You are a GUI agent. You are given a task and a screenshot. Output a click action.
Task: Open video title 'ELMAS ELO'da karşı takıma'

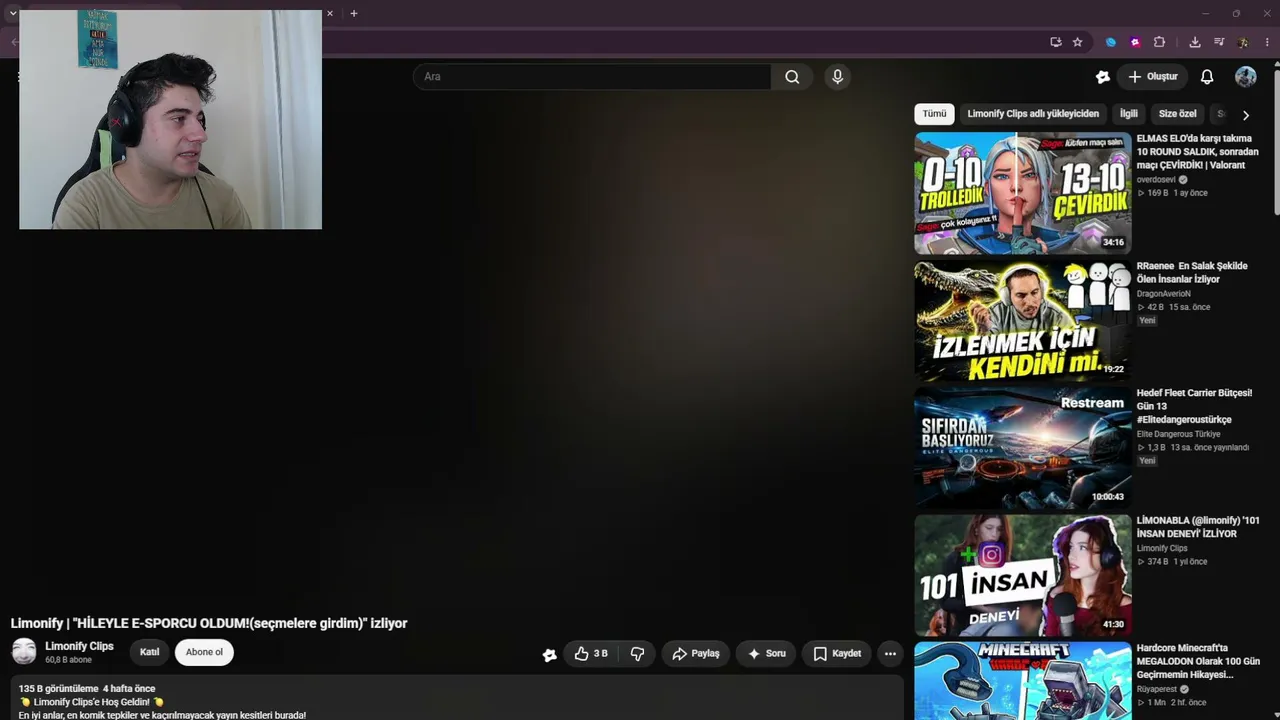(x=1197, y=152)
